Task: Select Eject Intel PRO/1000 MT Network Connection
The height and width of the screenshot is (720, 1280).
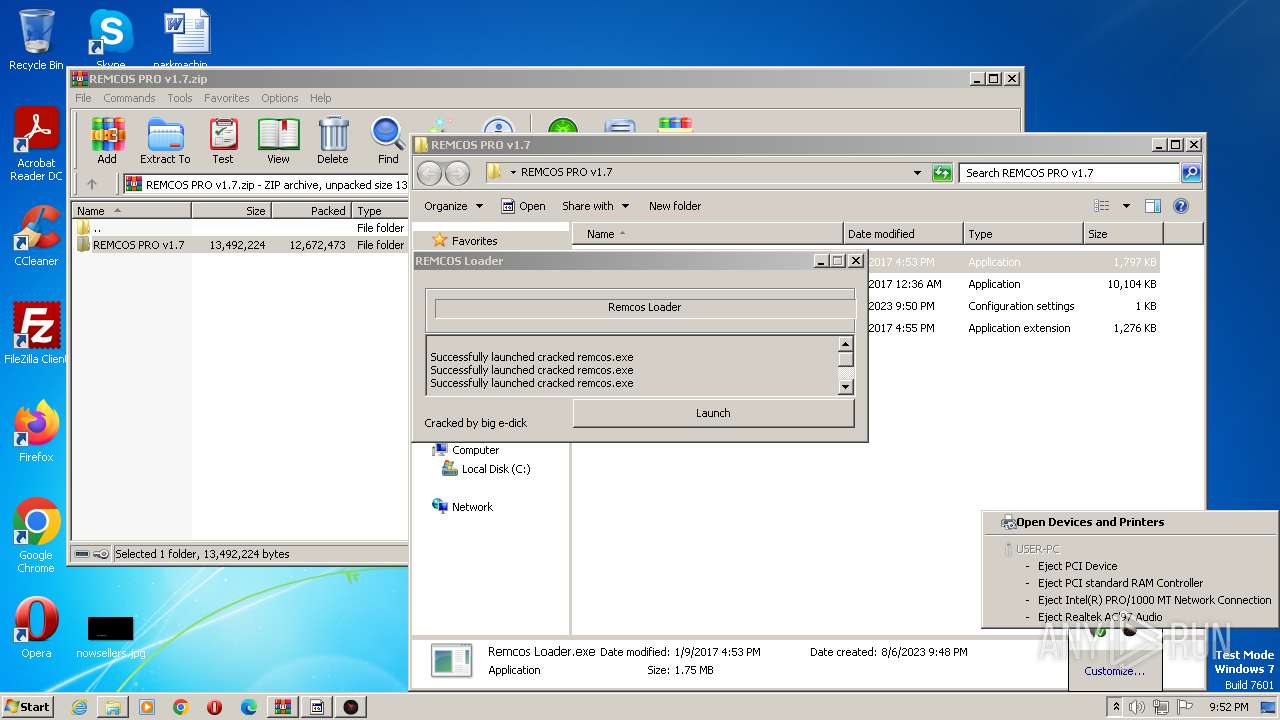Action: coord(1154,600)
